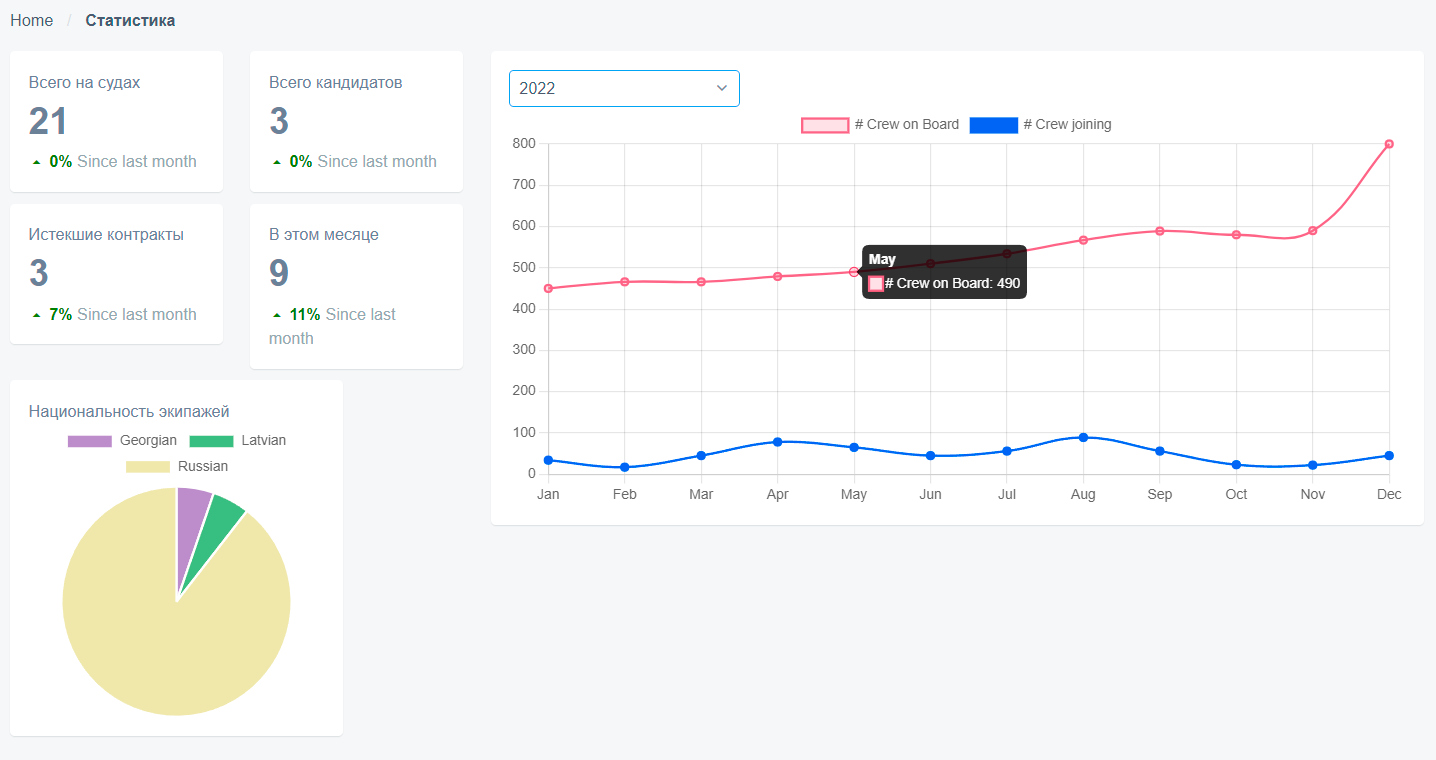1436x760 pixels.
Task: Click August Crew joining data point
Action: point(1083,437)
